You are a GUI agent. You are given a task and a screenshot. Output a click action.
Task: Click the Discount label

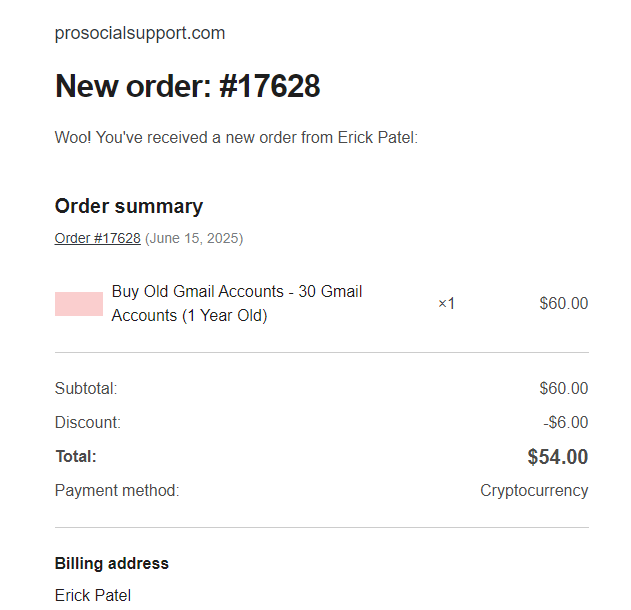click(x=88, y=422)
